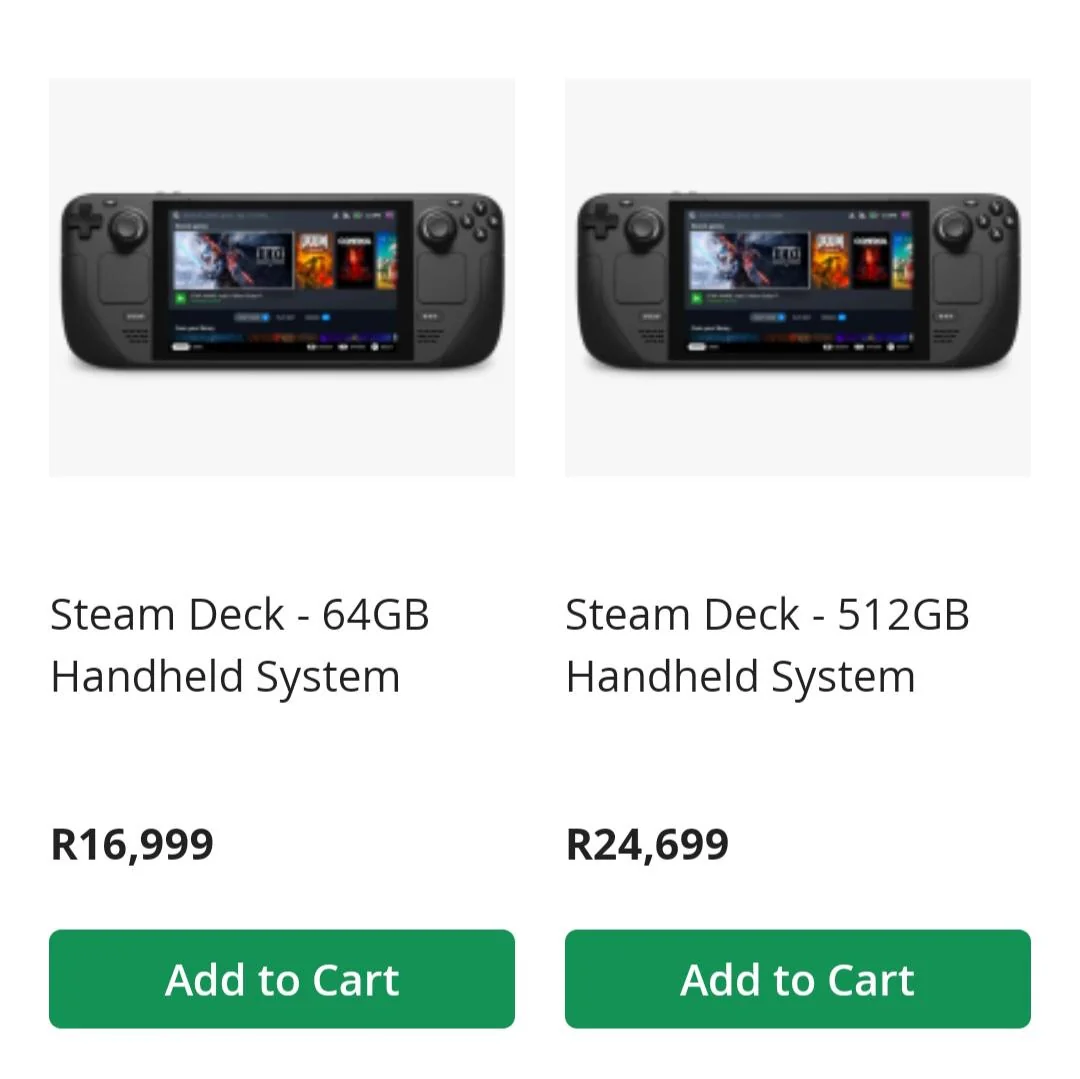This screenshot has width=1080, height=1079.
Task: View the 64GB Steam Deck product photo
Action: (282, 278)
